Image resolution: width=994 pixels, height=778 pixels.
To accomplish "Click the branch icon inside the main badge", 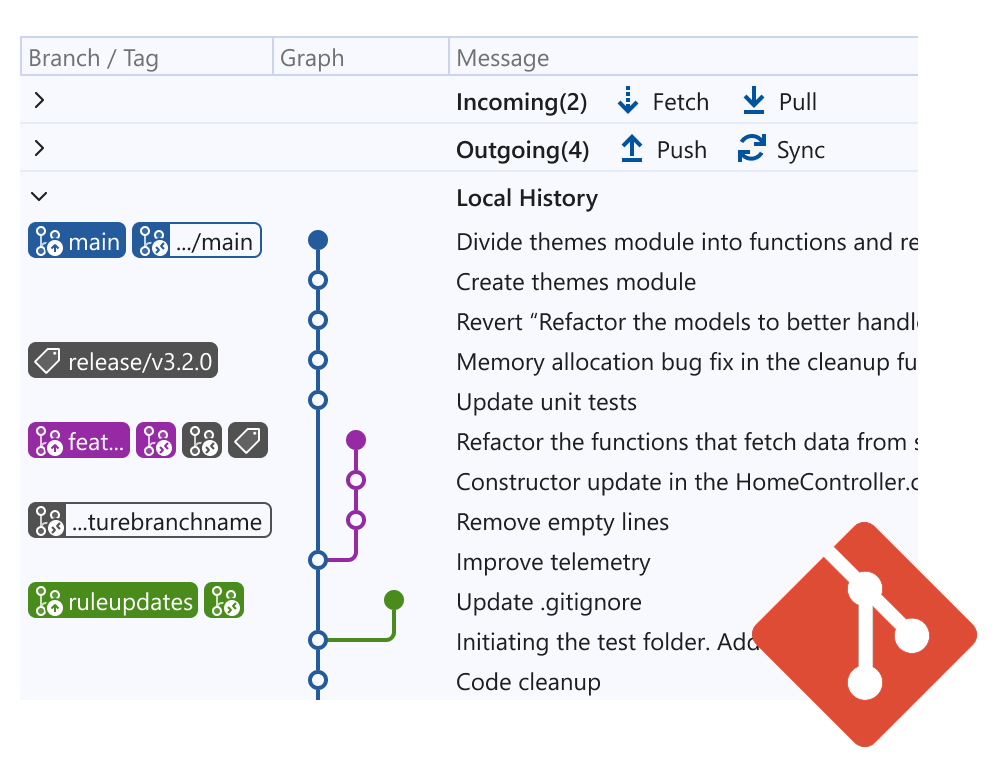I will tap(47, 240).
